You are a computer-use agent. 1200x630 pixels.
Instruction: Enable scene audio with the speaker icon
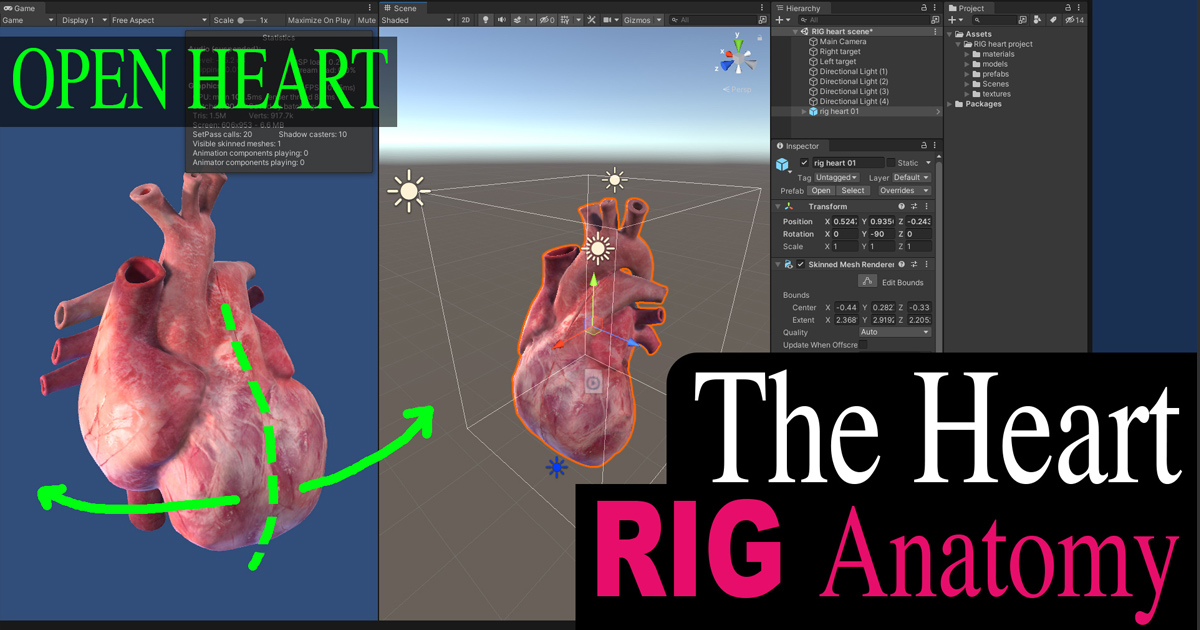(x=502, y=19)
